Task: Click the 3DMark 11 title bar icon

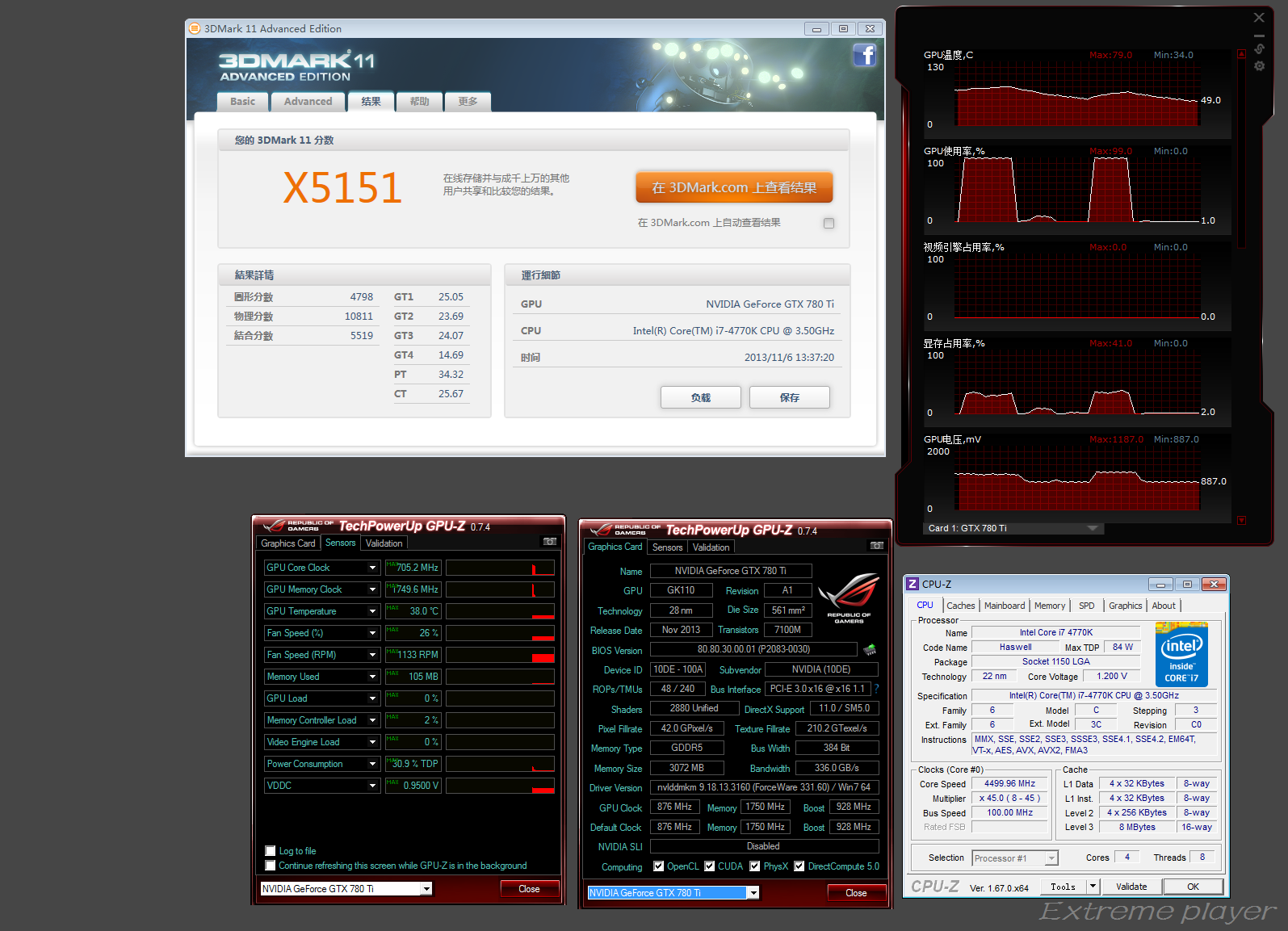Action: click(x=195, y=28)
